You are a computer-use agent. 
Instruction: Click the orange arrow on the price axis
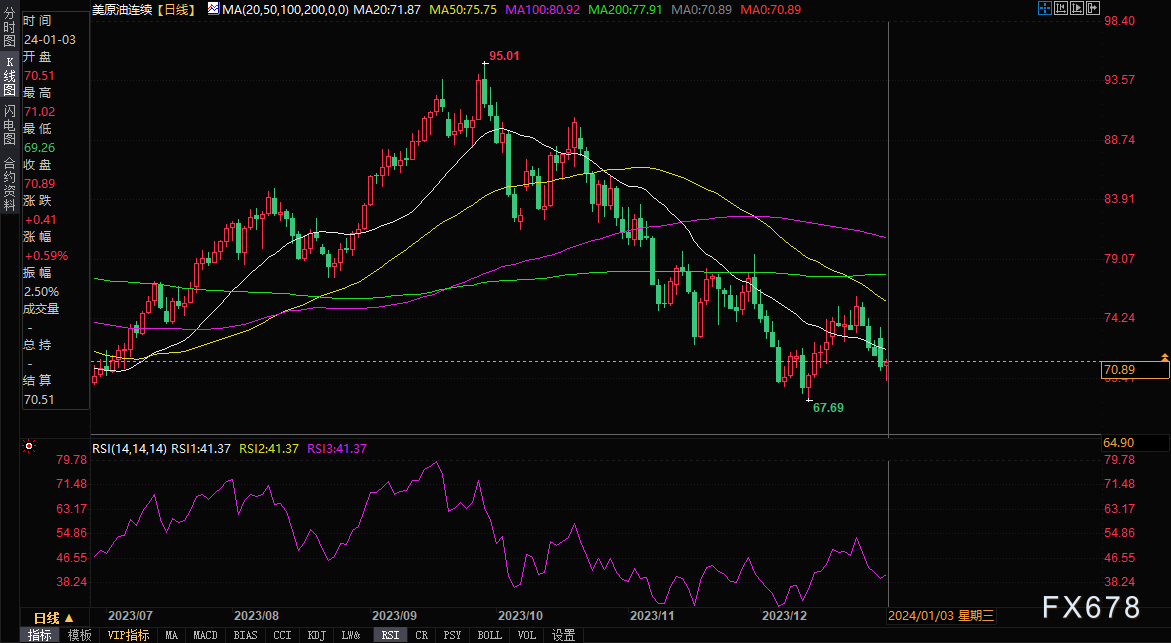point(1165,358)
